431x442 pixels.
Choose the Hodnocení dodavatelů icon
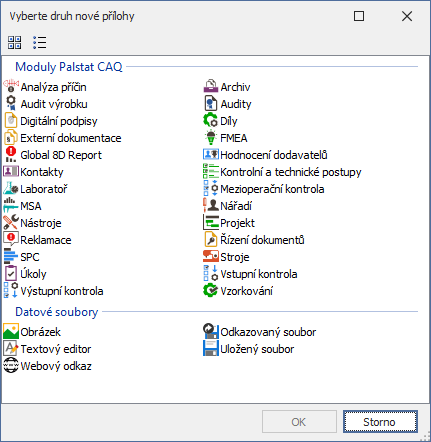click(x=211, y=155)
